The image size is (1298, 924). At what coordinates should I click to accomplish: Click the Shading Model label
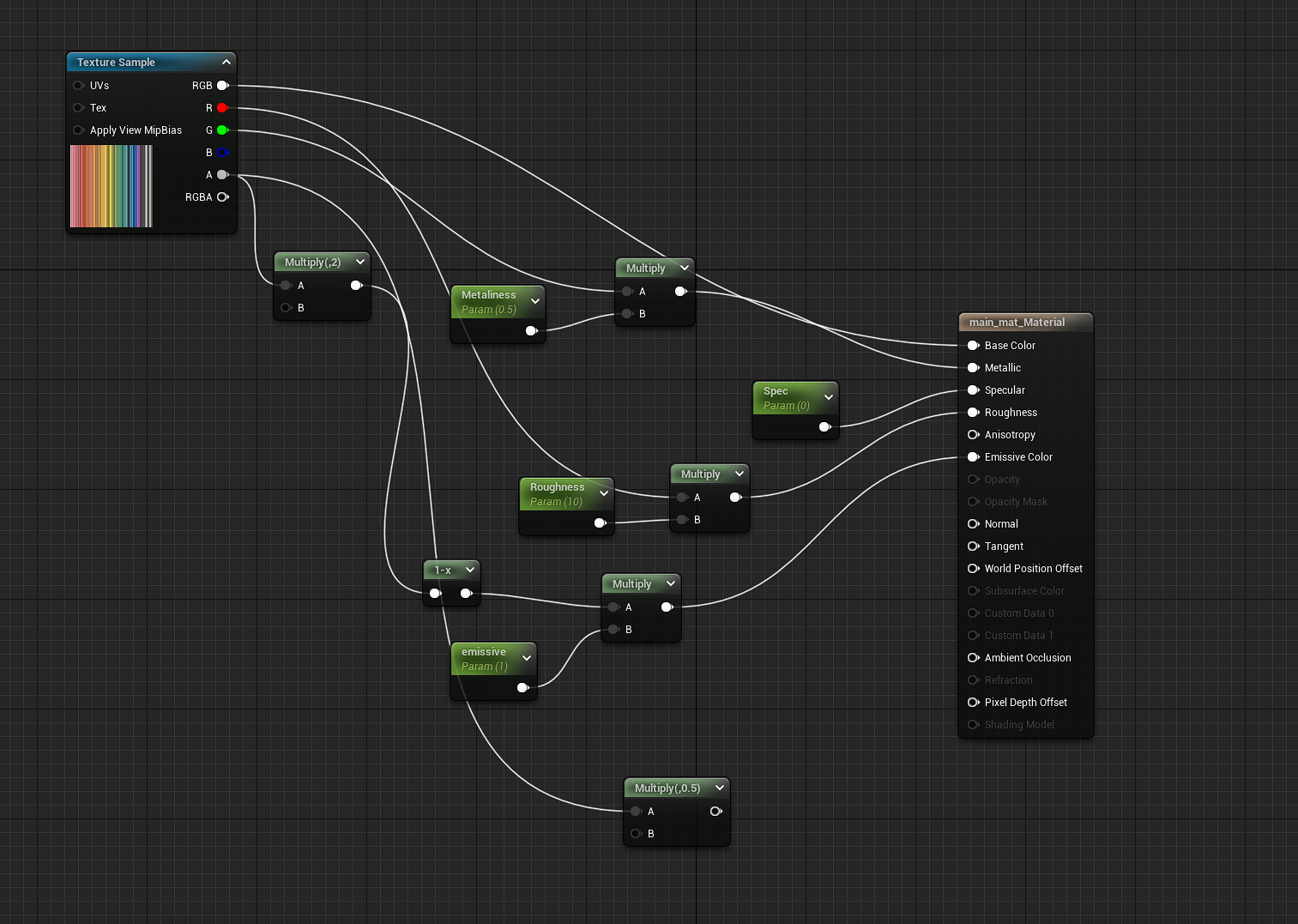pos(1019,725)
